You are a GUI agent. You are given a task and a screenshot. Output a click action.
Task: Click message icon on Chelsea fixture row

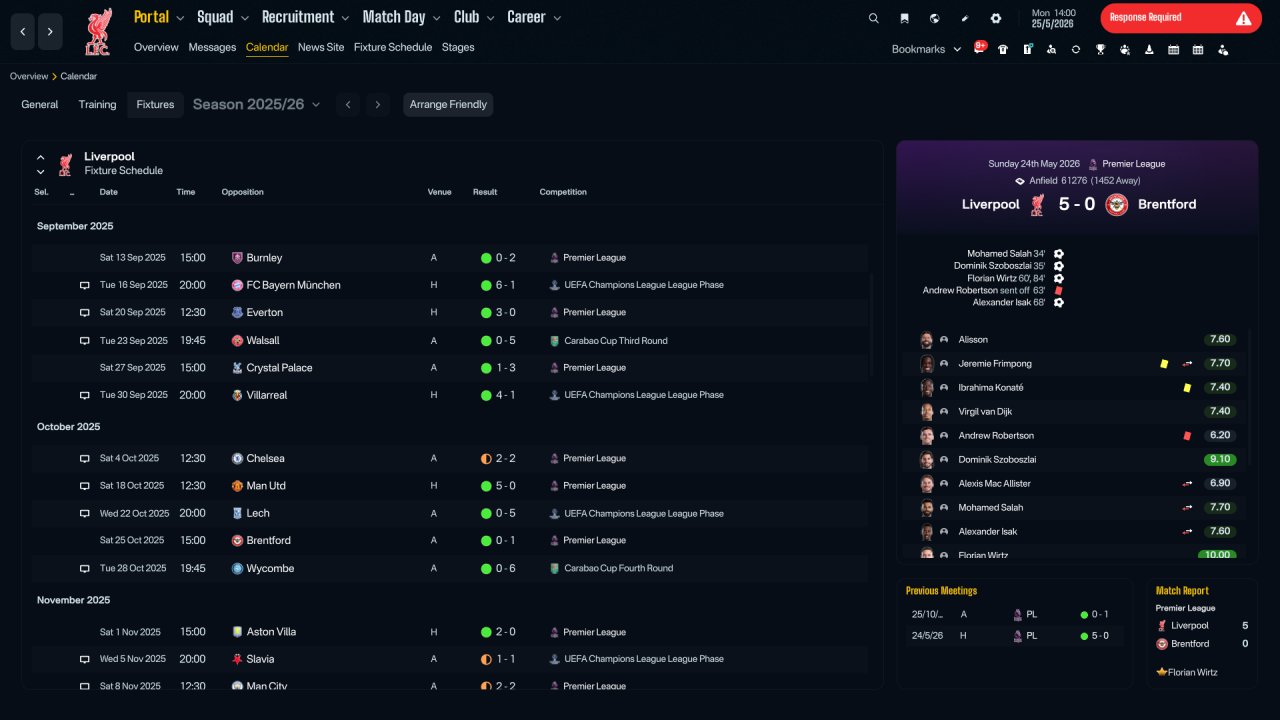pyautogui.click(x=85, y=459)
